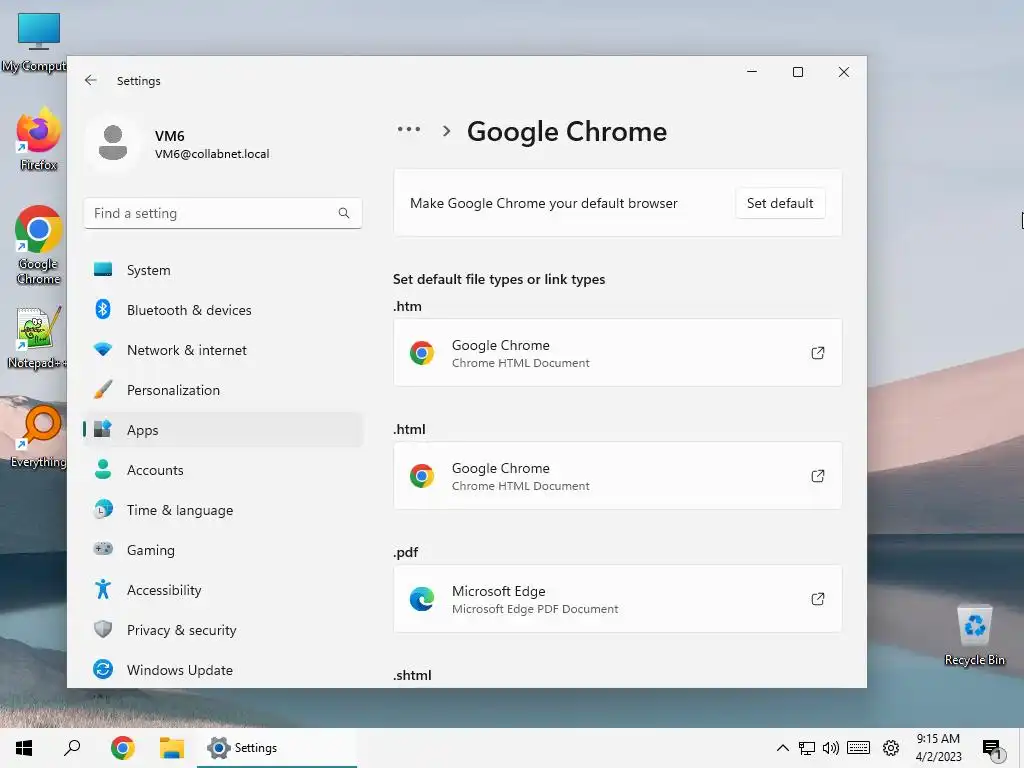This screenshot has width=1024, height=768.
Task: Open File Explorer from the taskbar
Action: tap(172, 748)
